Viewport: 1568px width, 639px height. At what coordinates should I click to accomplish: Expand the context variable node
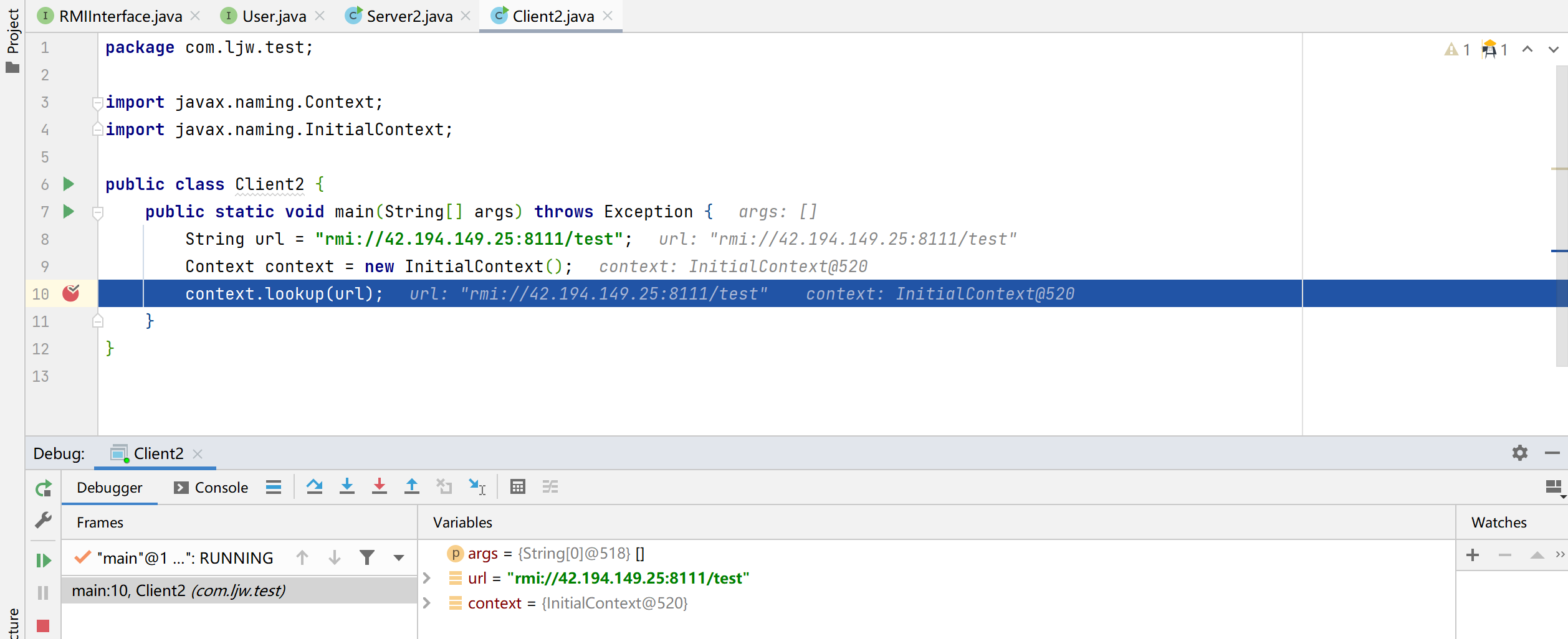point(427,603)
